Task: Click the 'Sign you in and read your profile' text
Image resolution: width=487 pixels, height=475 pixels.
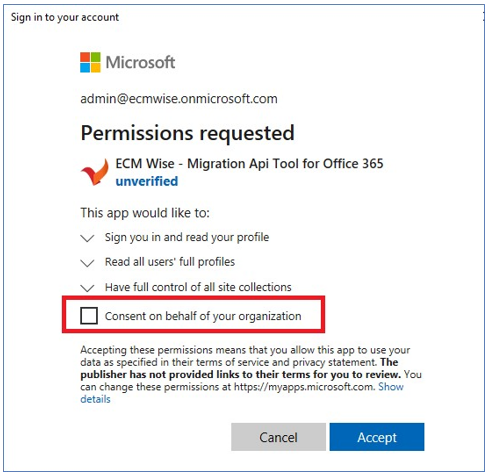Action: click(187, 237)
